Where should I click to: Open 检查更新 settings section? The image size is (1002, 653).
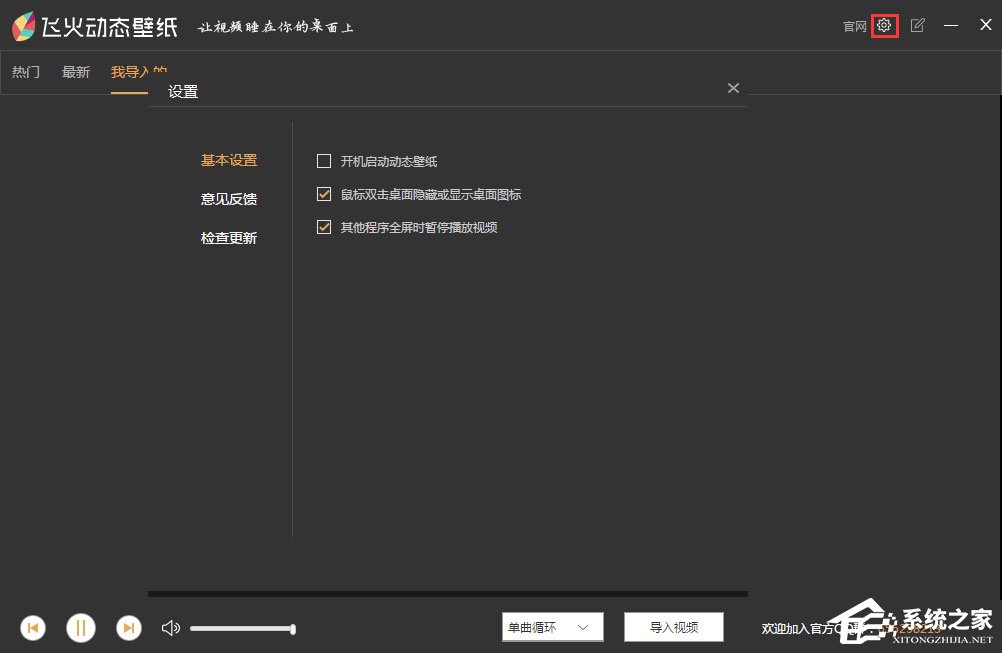229,238
